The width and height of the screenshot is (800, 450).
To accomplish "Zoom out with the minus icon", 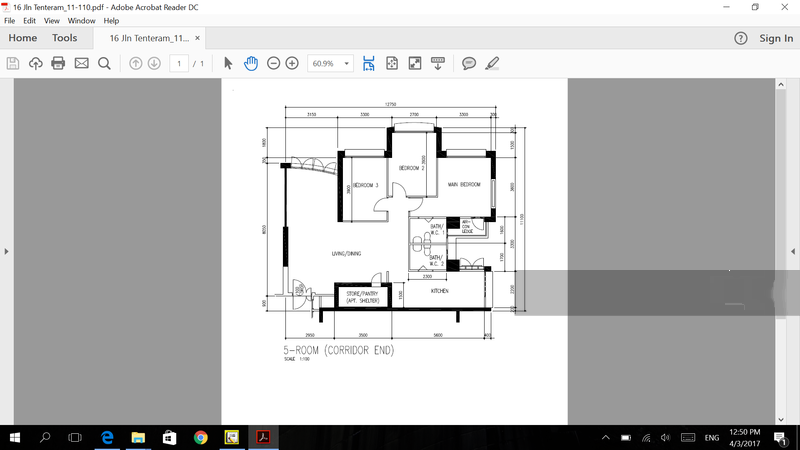I will [273, 63].
